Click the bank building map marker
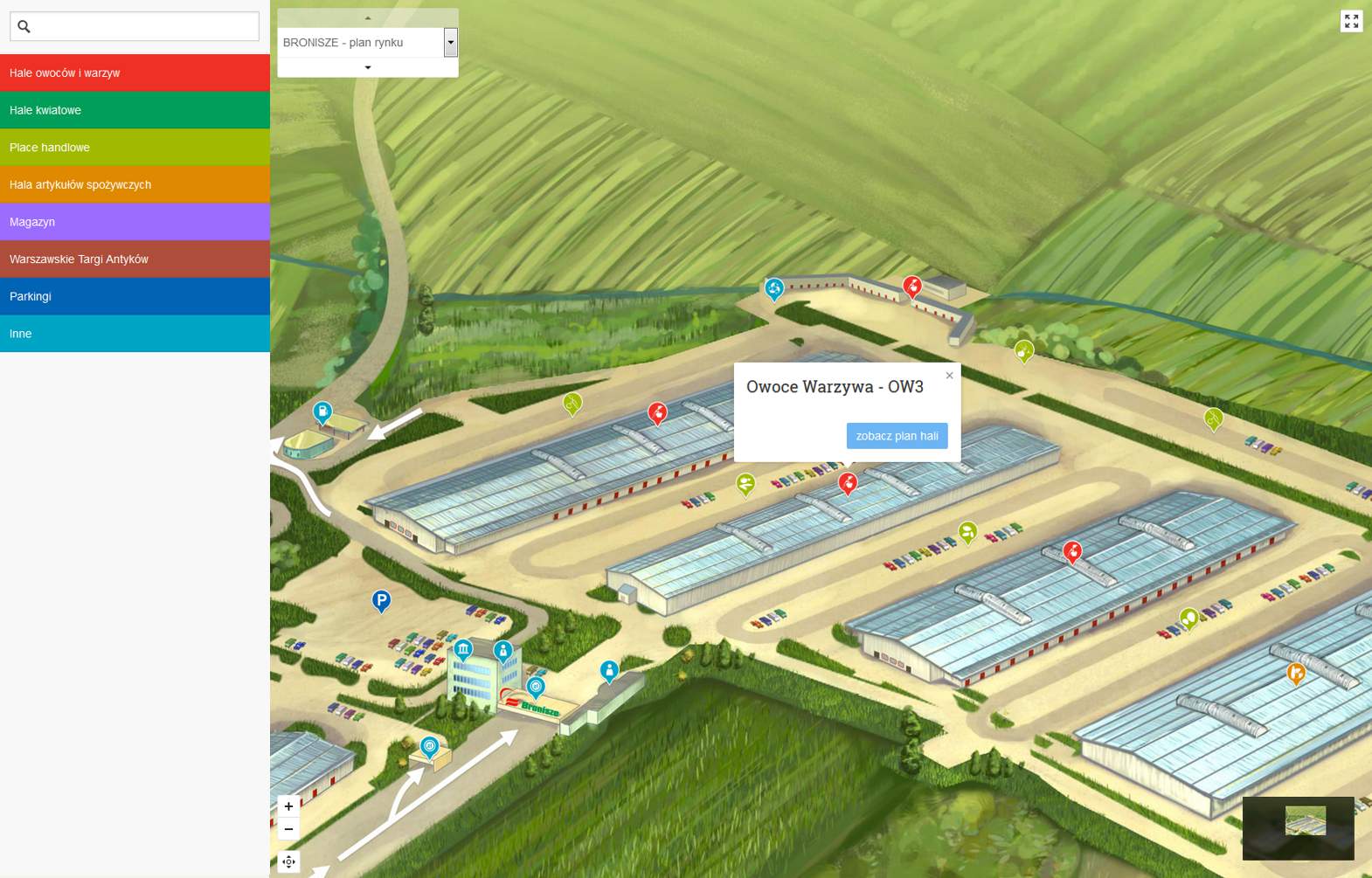1372x878 pixels. (x=463, y=649)
